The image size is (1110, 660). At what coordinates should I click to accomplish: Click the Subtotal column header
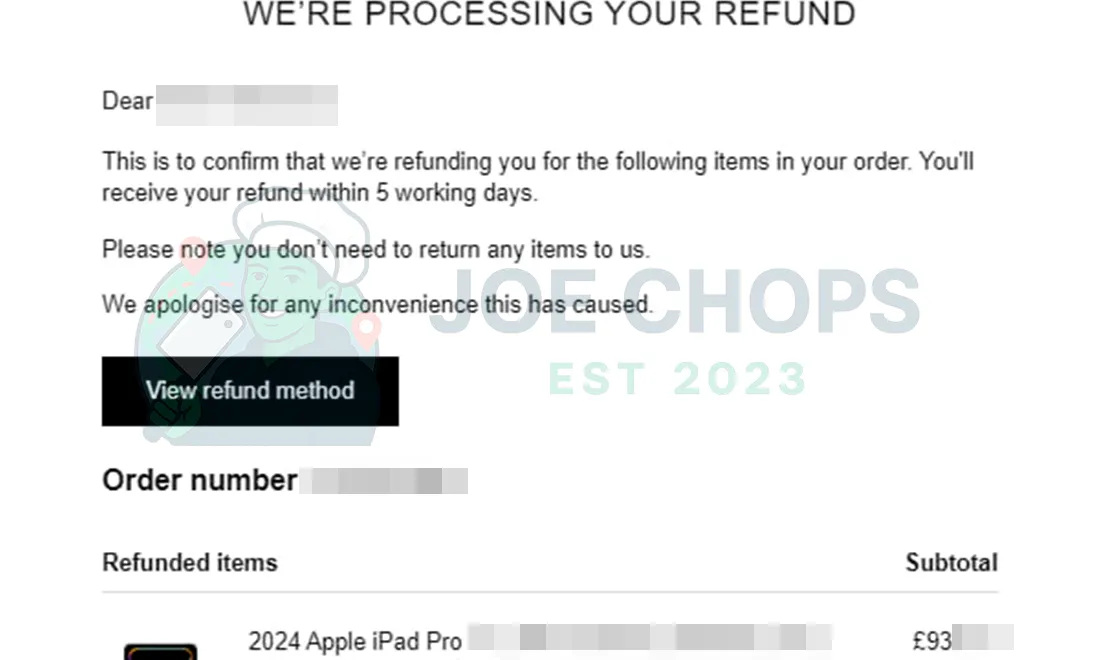[951, 562]
